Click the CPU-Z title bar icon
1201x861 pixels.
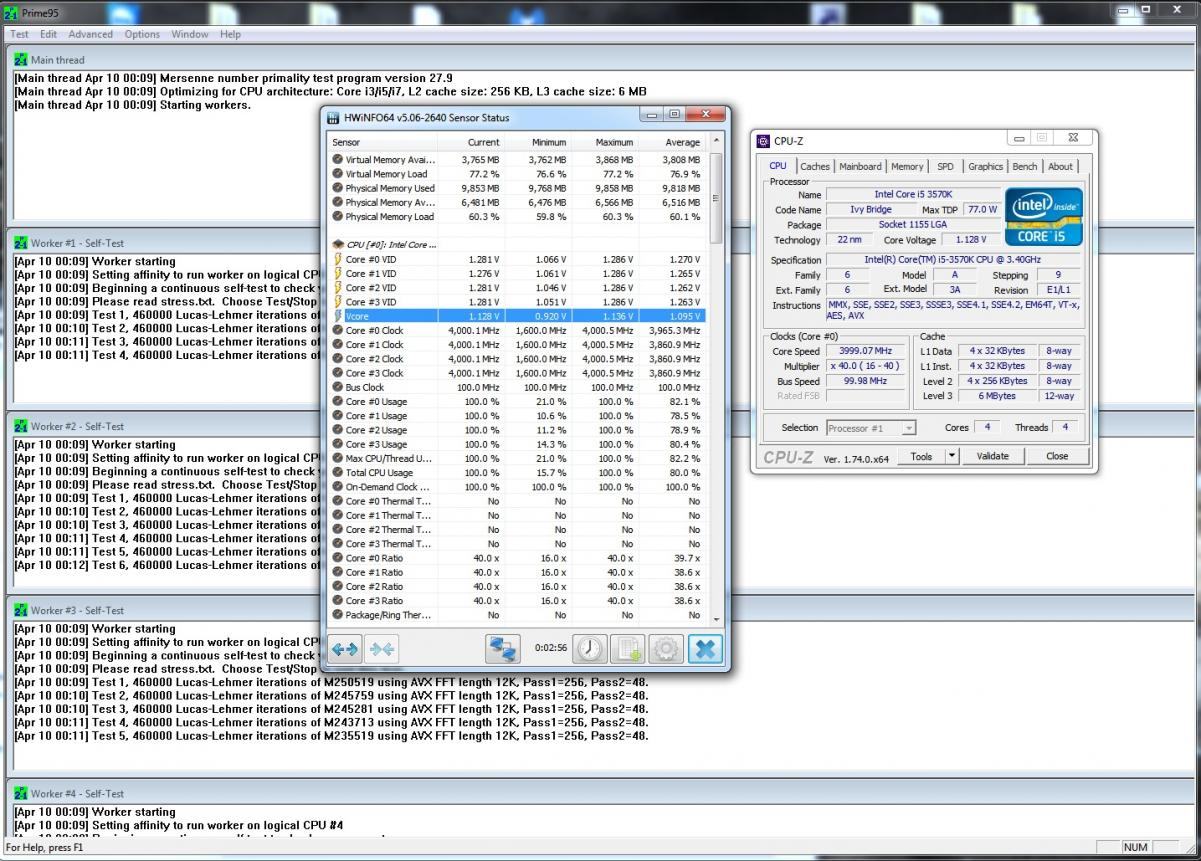click(x=764, y=141)
